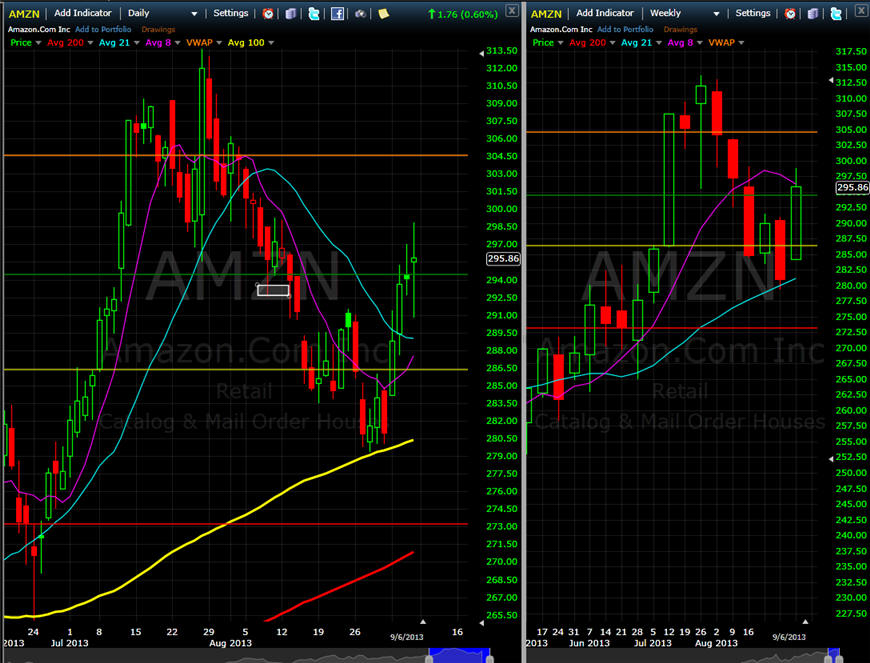
Task: Click the 9/6/2013 date label on Daily axis
Action: (407, 637)
